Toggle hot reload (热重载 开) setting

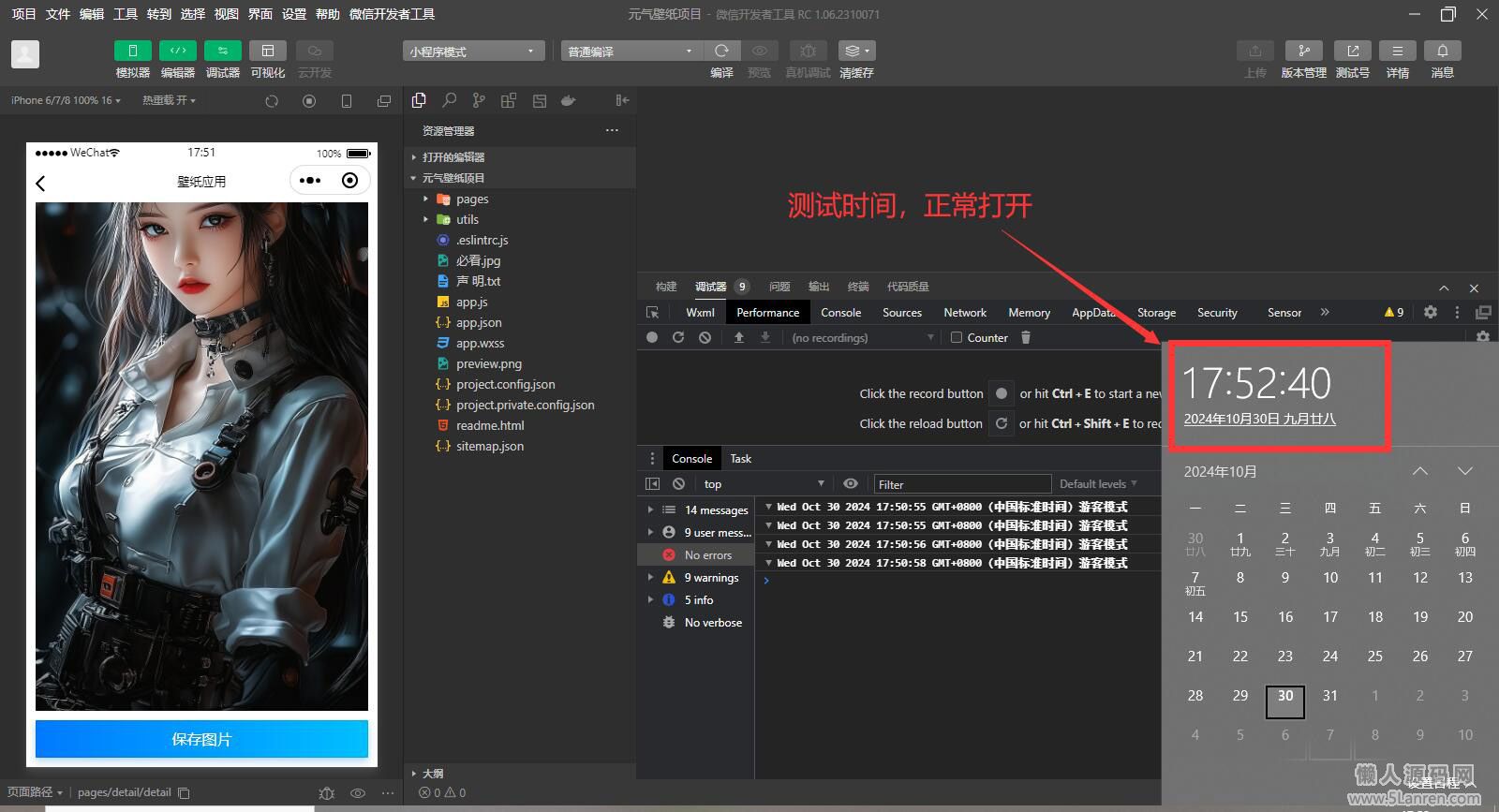[169, 100]
